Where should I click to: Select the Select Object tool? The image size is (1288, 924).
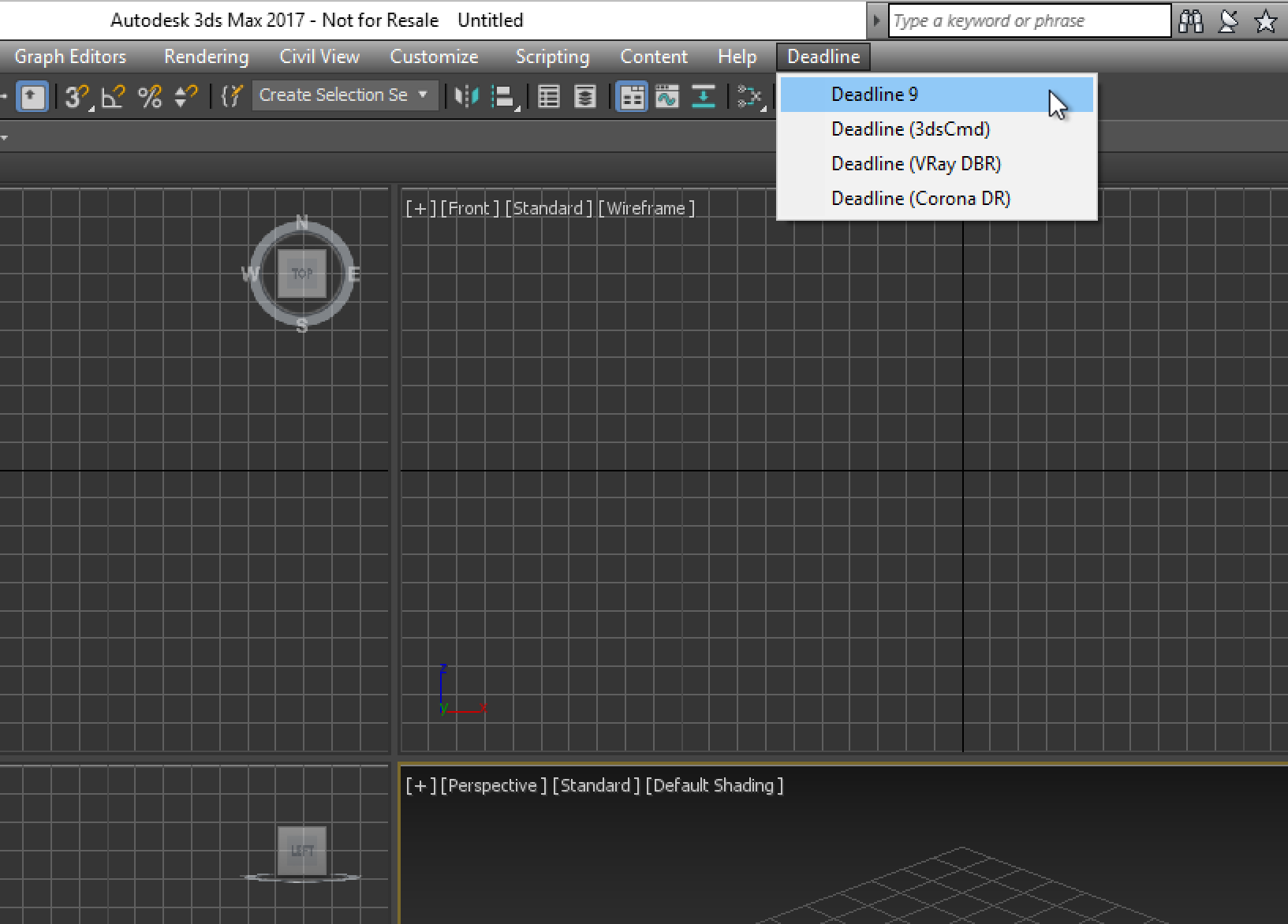(x=32, y=96)
